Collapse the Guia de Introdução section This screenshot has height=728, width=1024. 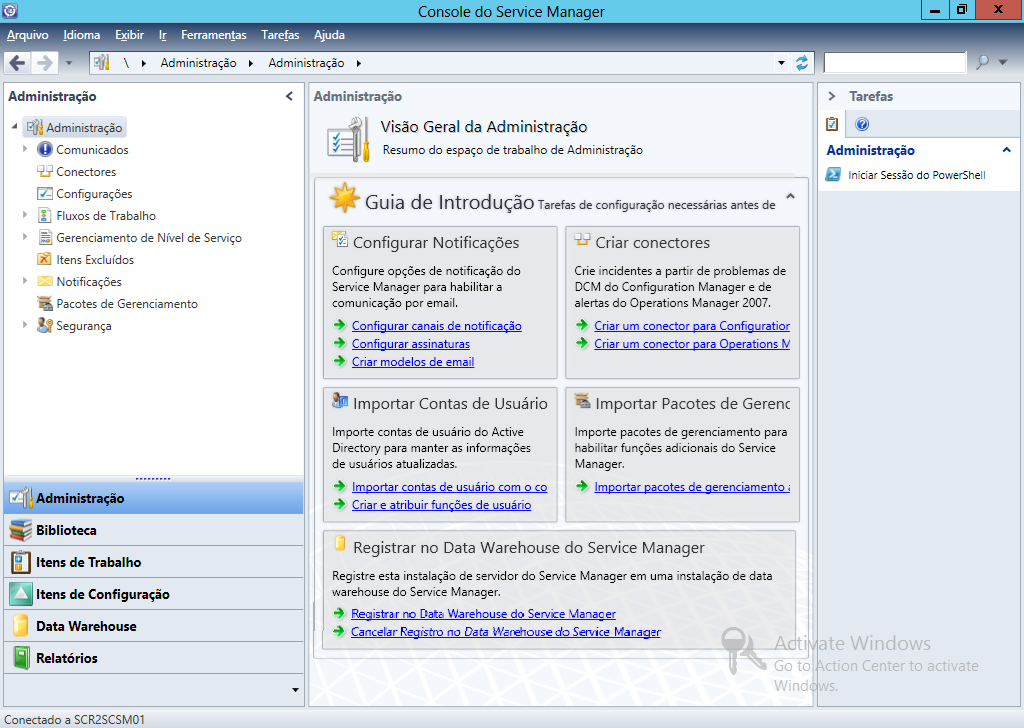[x=790, y=197]
